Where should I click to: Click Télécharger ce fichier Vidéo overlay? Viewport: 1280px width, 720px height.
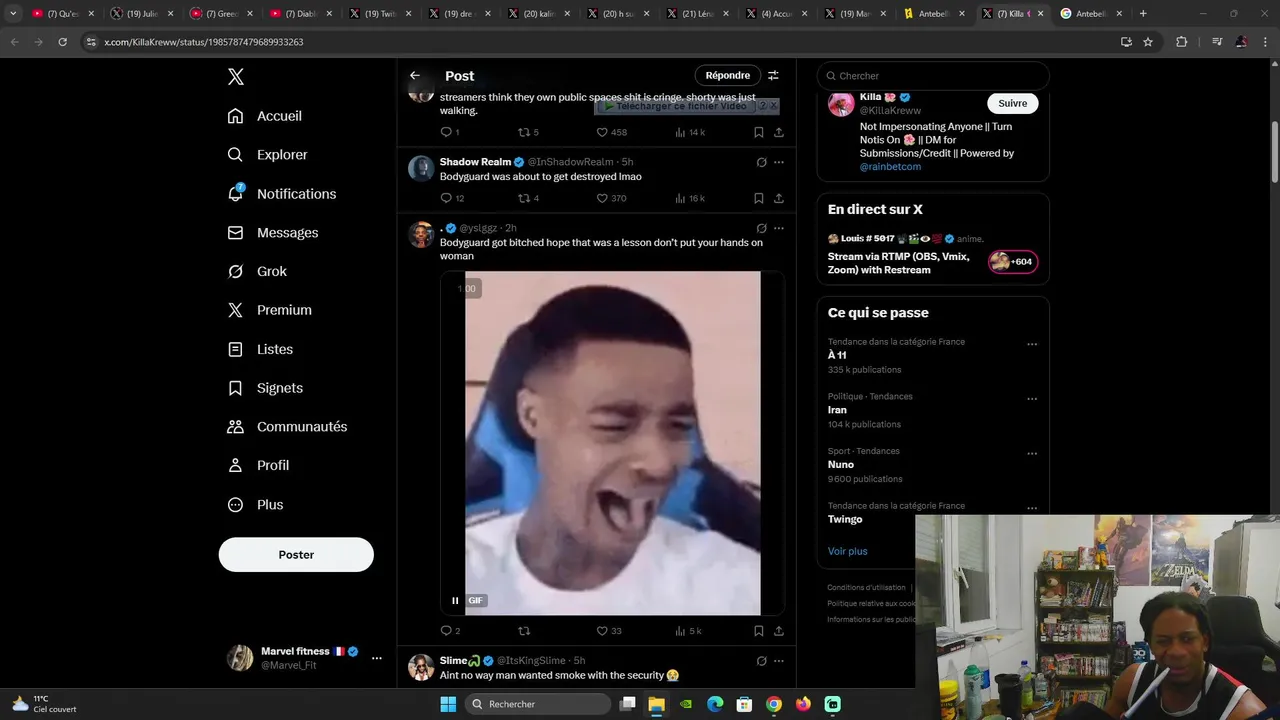(x=675, y=106)
